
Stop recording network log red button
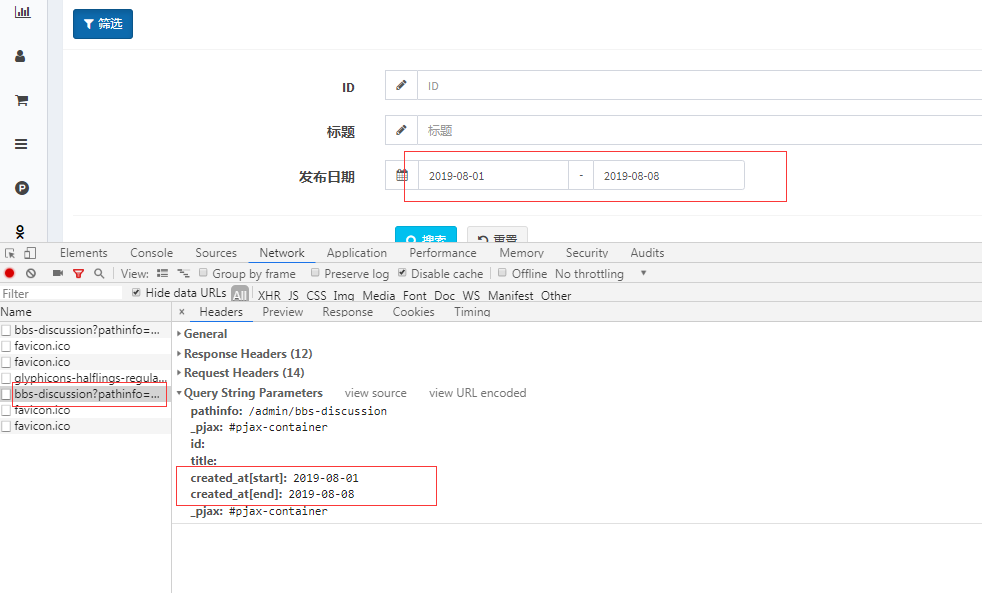tap(9, 273)
